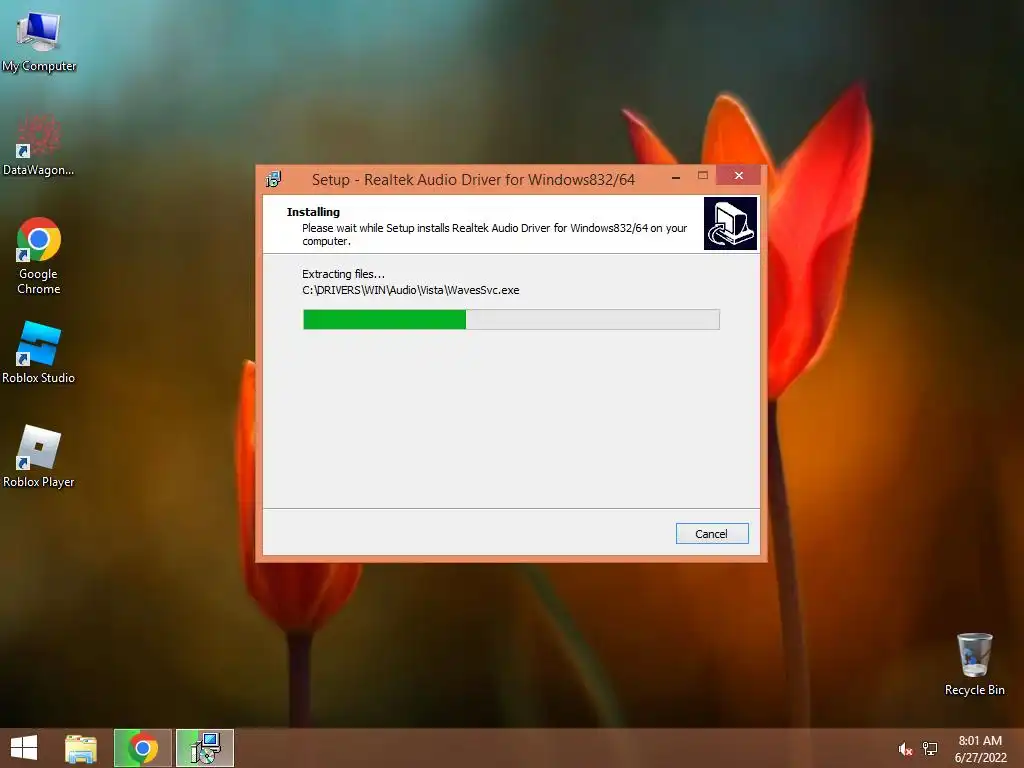Select the DataWagon desktop shortcut
The height and width of the screenshot is (768, 1024).
39,144
